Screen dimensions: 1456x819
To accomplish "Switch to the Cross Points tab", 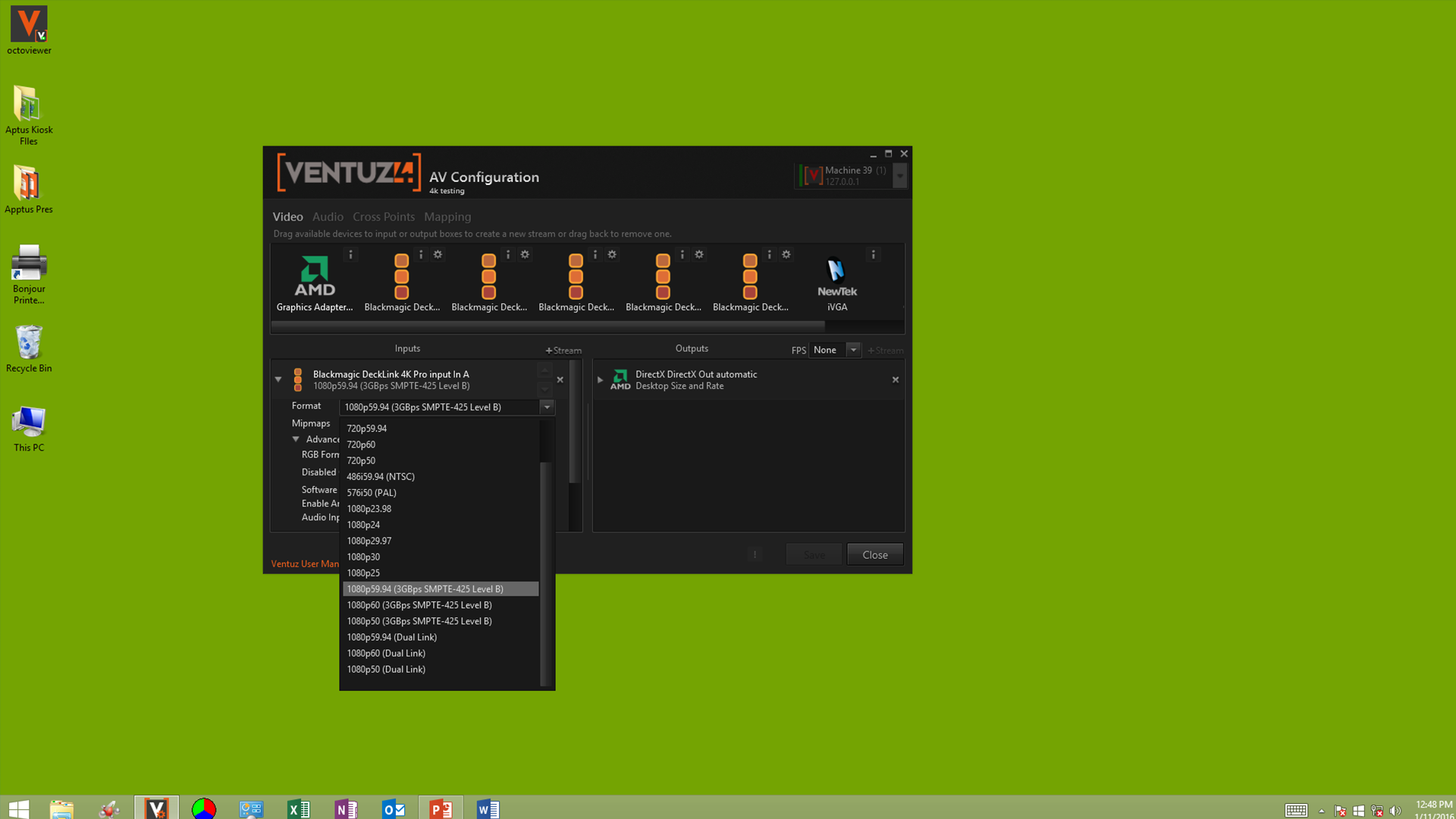I will click(383, 217).
